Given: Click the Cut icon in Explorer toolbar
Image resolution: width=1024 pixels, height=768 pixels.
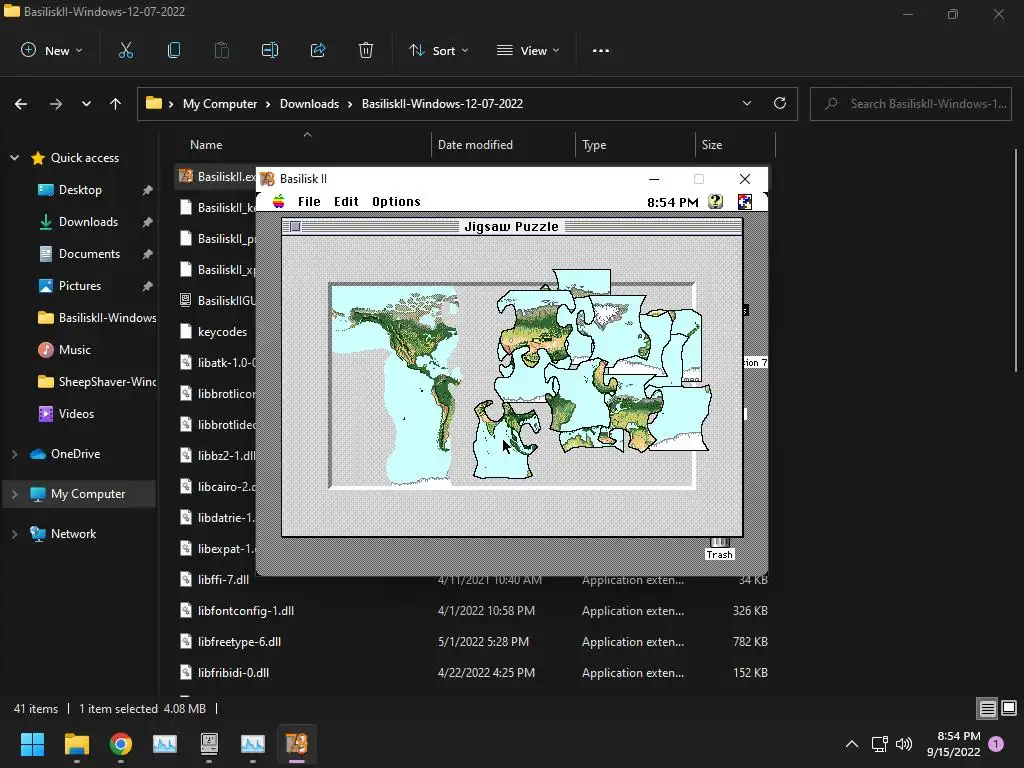Looking at the screenshot, I should click(x=126, y=50).
